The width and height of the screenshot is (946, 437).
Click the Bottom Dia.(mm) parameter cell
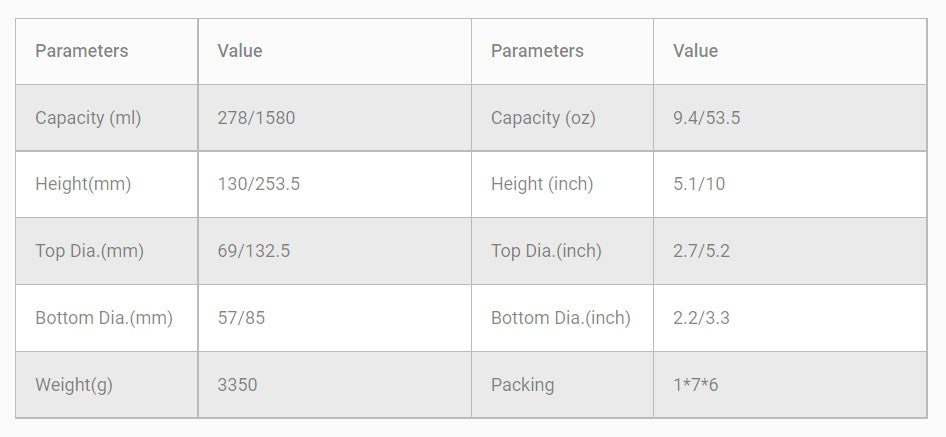click(x=104, y=318)
